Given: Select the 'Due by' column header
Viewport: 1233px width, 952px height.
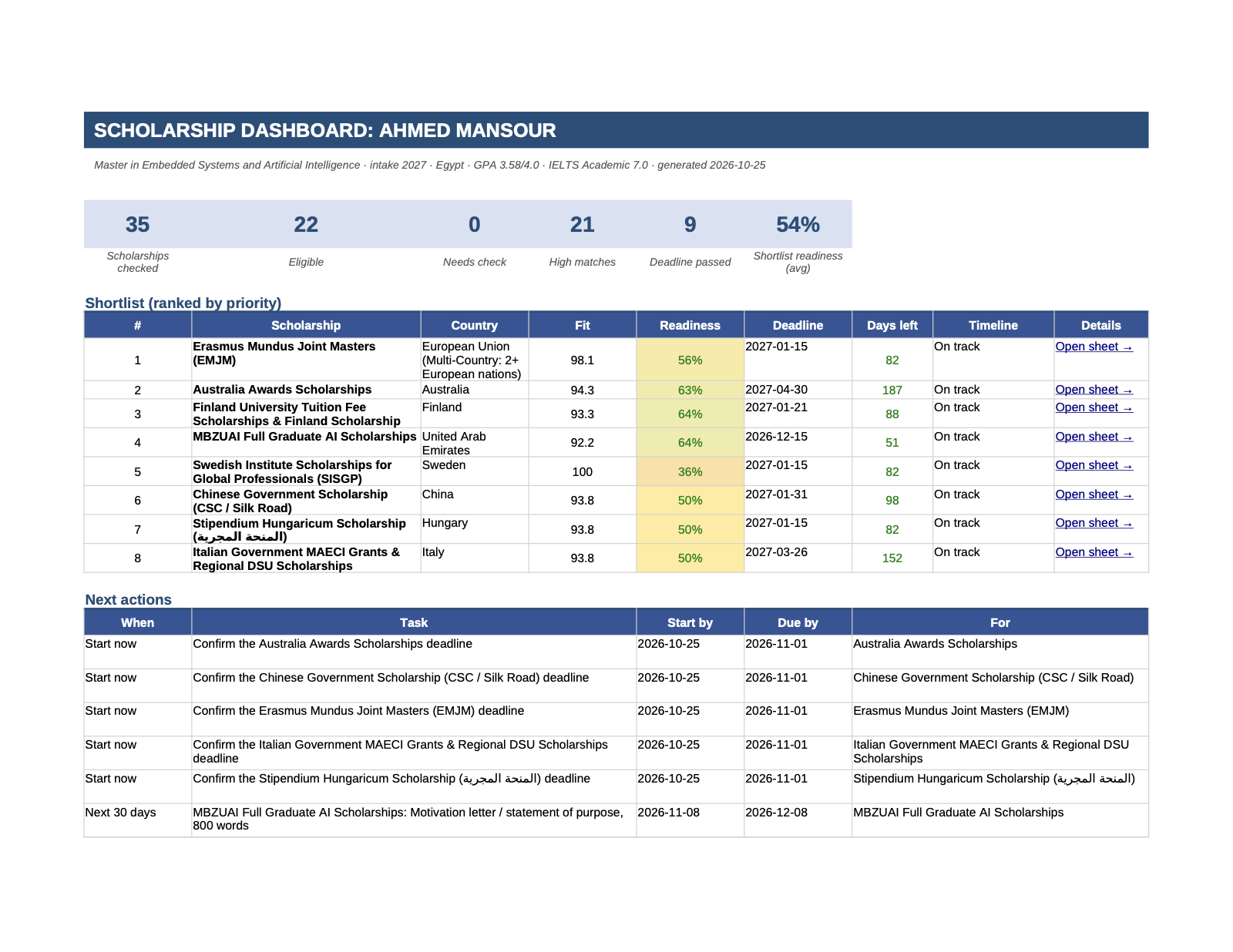Looking at the screenshot, I should [x=798, y=622].
